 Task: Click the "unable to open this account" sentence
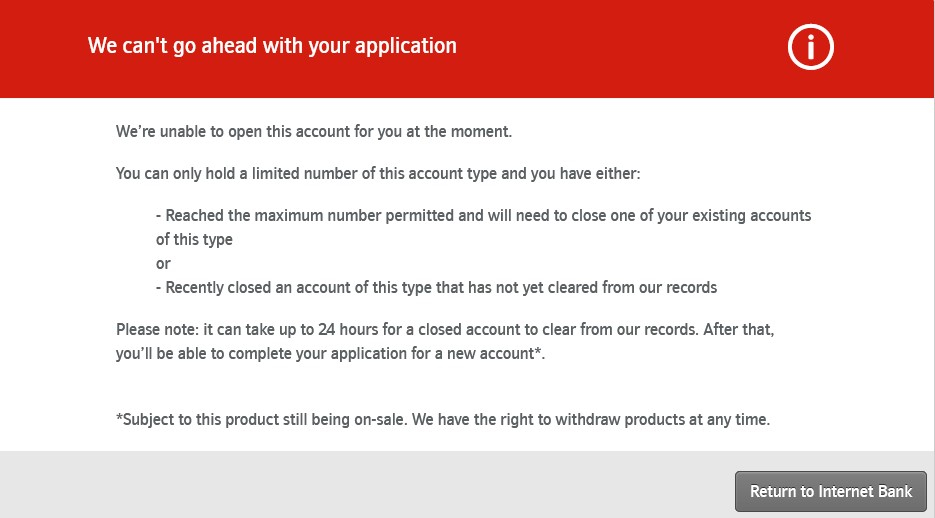314,131
